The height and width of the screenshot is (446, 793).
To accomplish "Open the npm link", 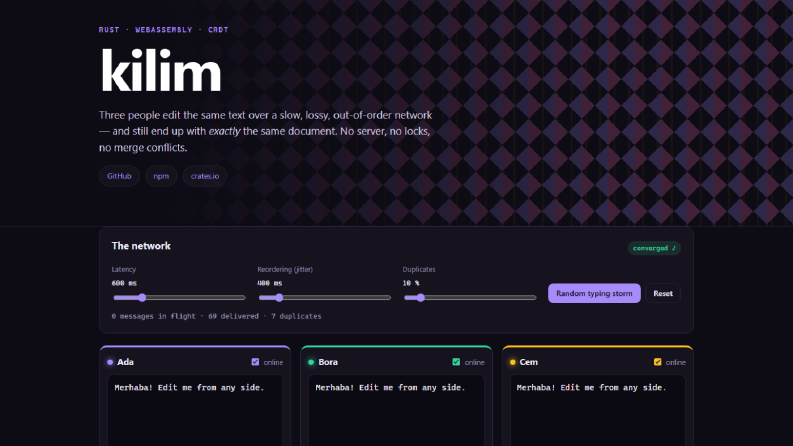I will pos(161,176).
